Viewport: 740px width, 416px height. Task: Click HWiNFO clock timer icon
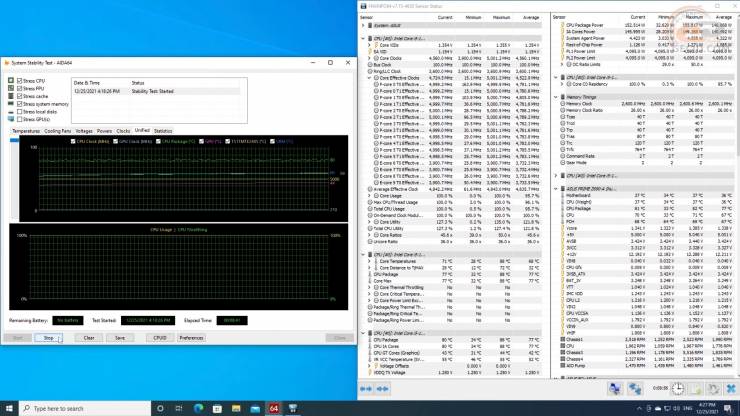pos(678,389)
